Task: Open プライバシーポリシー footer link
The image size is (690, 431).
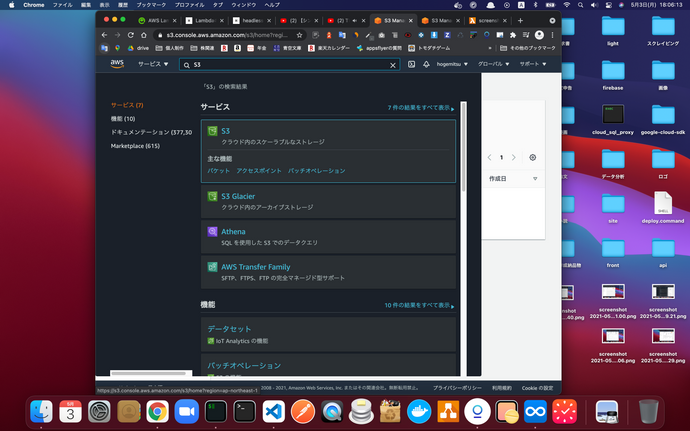Action: point(457,388)
